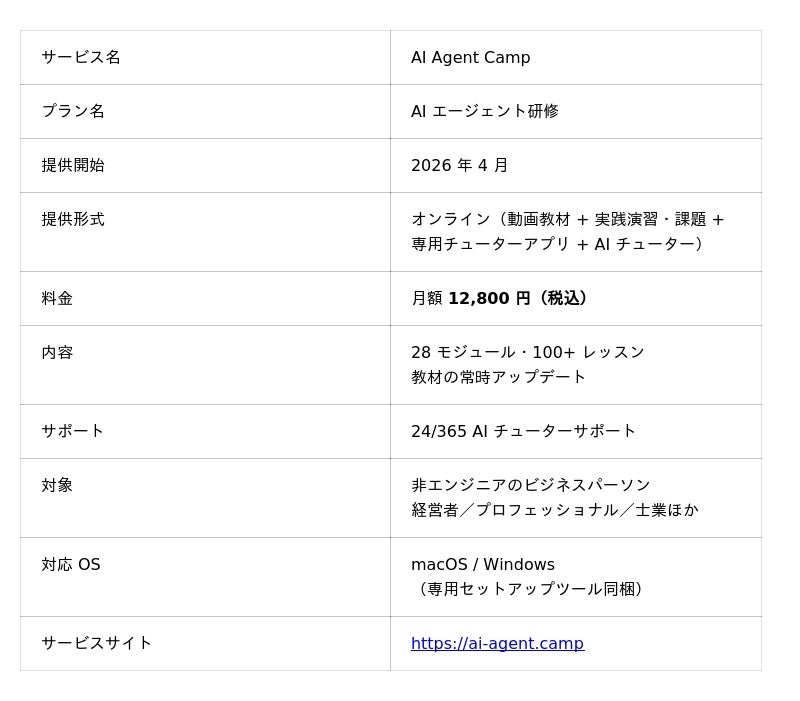Click the AI エージェント研修 plan text
The height and width of the screenshot is (701, 800).
click(484, 112)
